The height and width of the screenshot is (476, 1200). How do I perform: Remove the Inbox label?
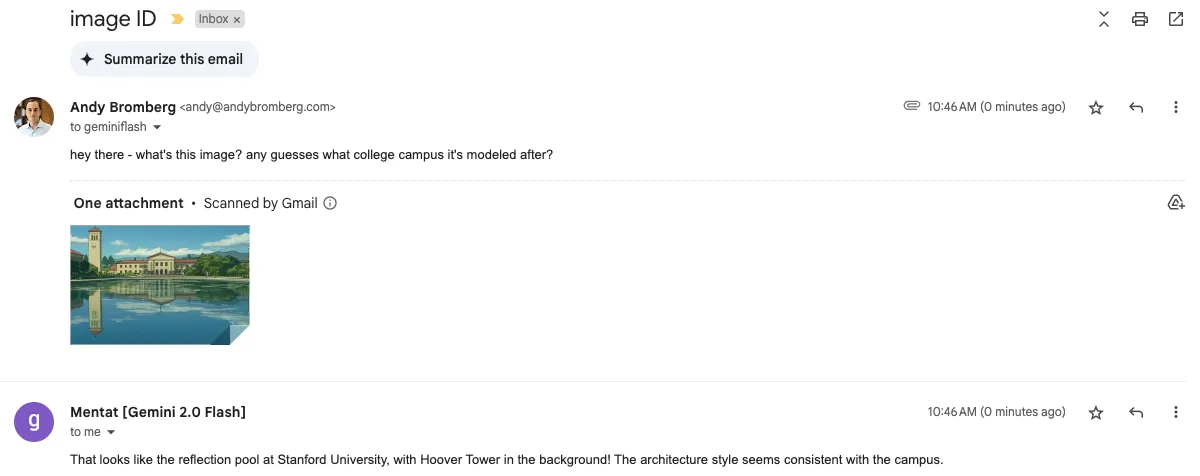(237, 20)
